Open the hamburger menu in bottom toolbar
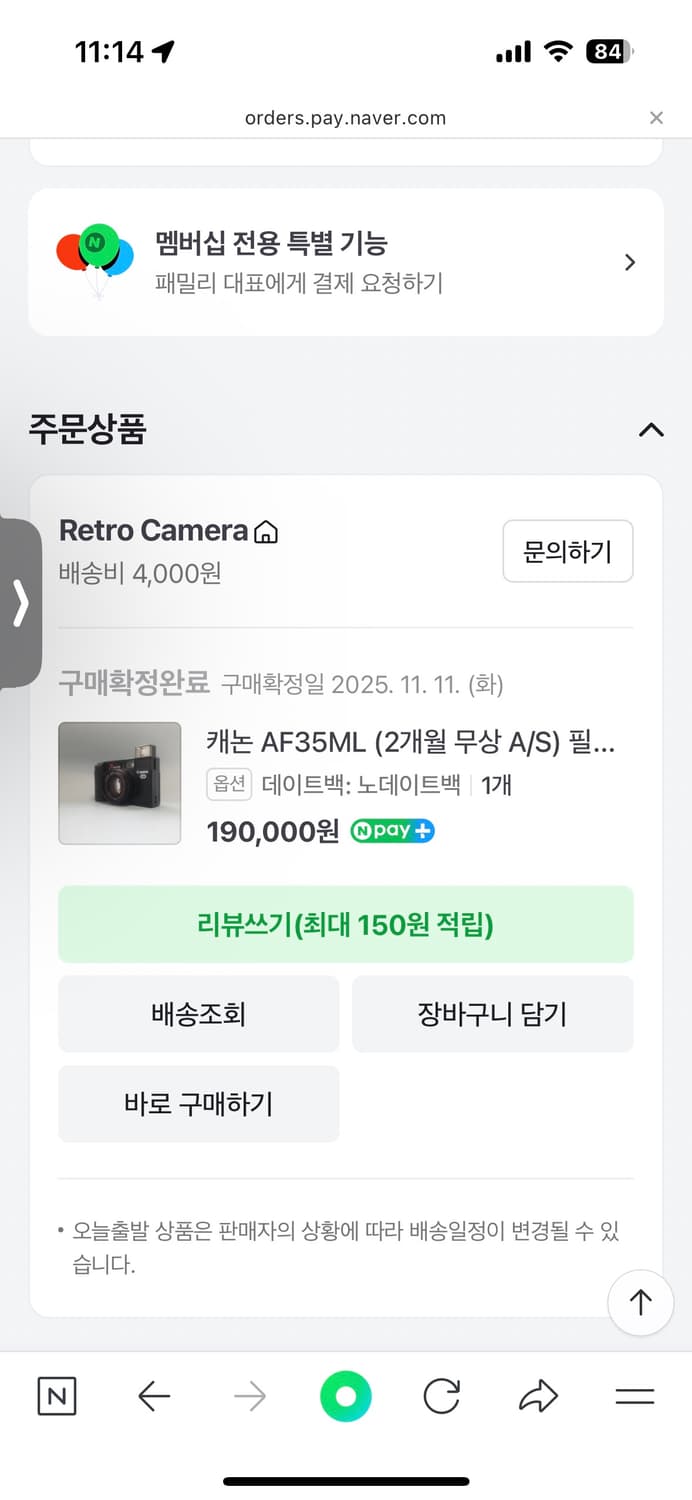 point(634,1397)
